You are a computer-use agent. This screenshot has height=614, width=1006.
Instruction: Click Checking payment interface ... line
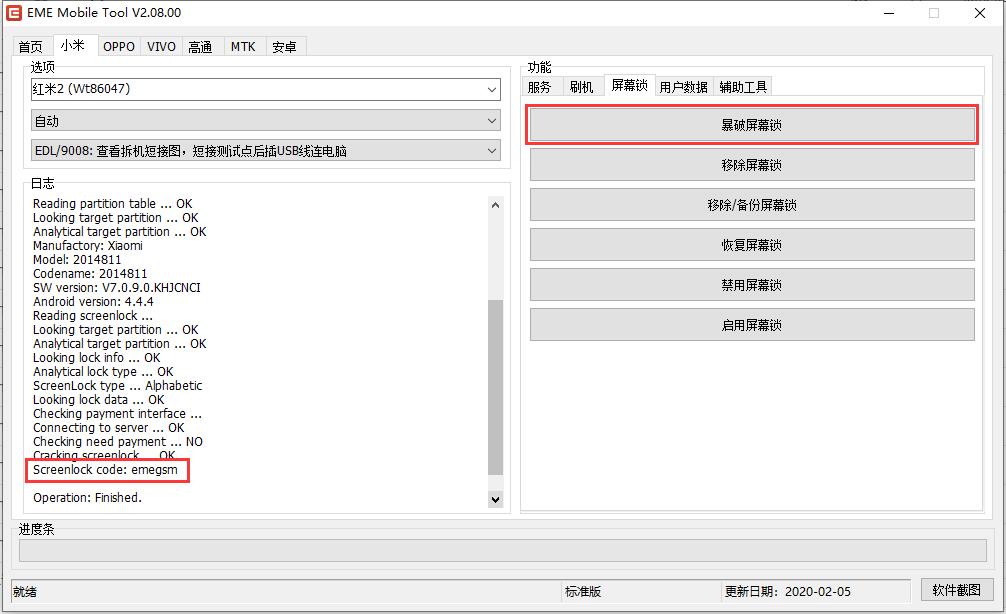[x=117, y=414]
